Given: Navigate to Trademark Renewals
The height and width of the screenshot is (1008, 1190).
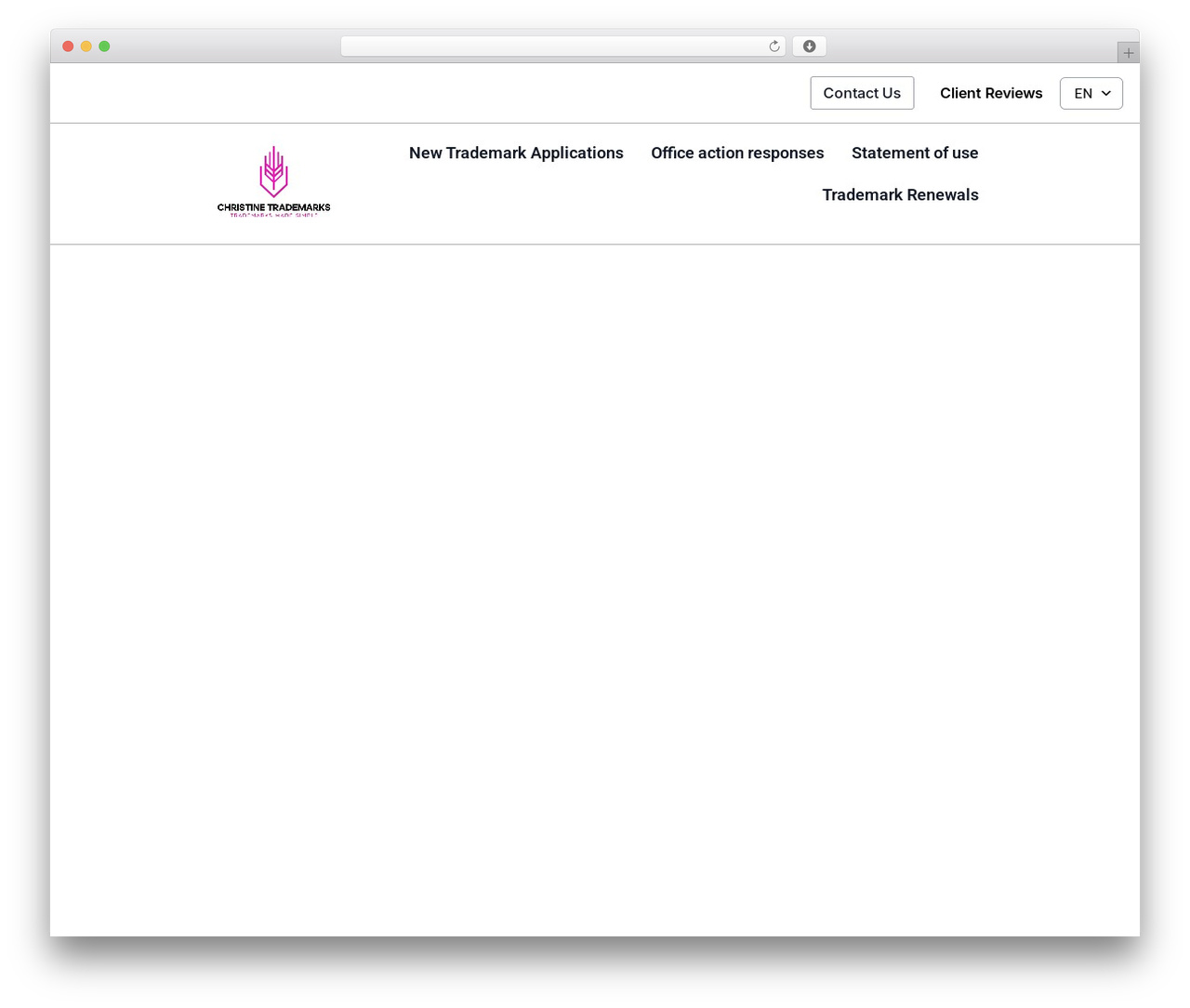Looking at the screenshot, I should click(x=900, y=194).
